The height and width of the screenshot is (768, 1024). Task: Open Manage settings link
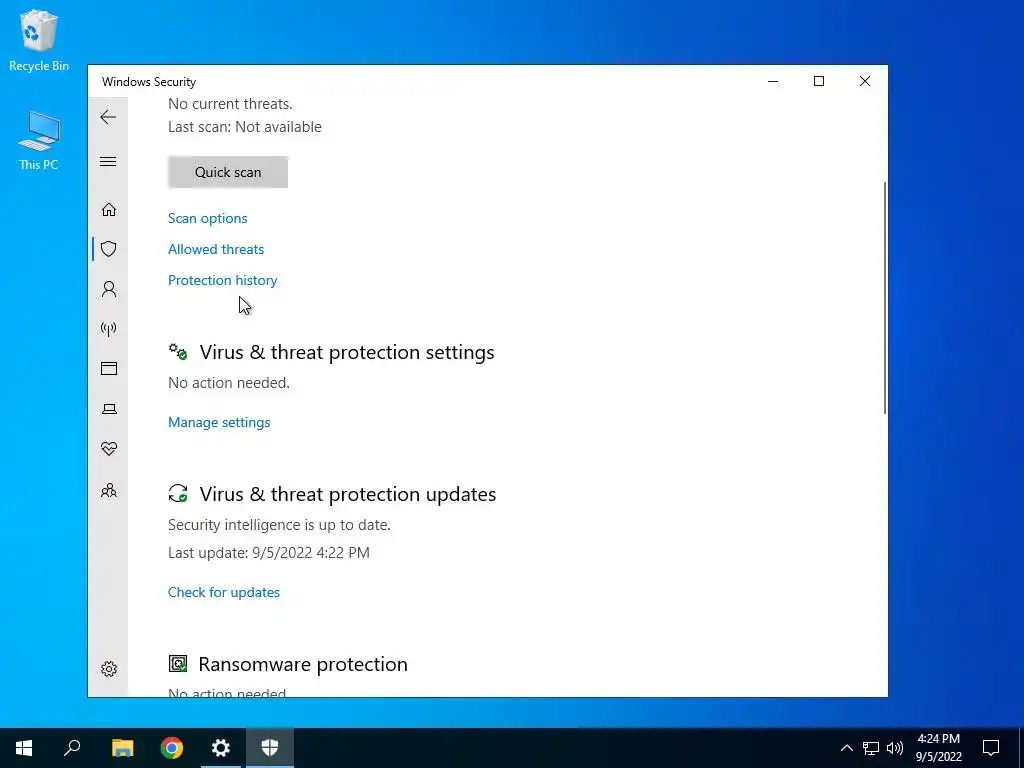219,422
